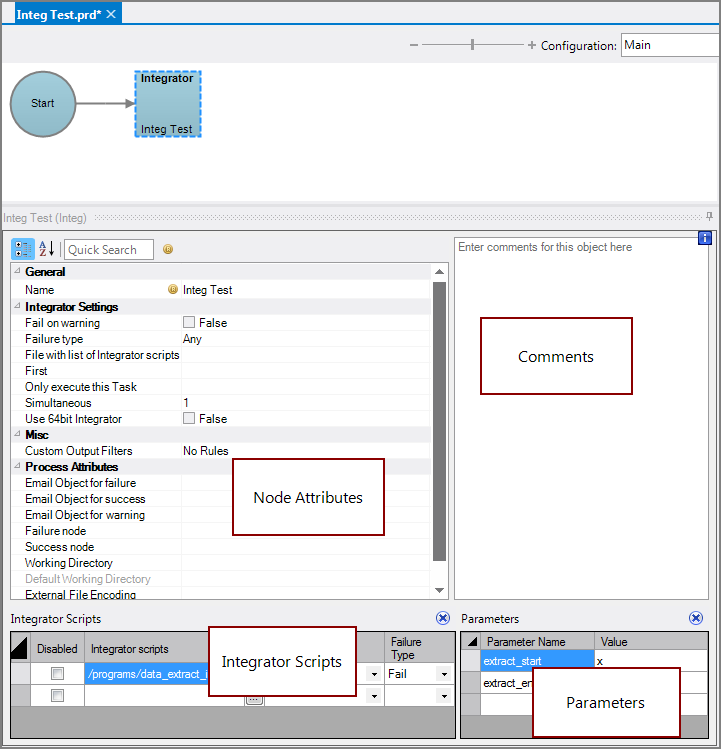Click scroll down arrow of properties list
The height and width of the screenshot is (749, 721).
point(440,590)
